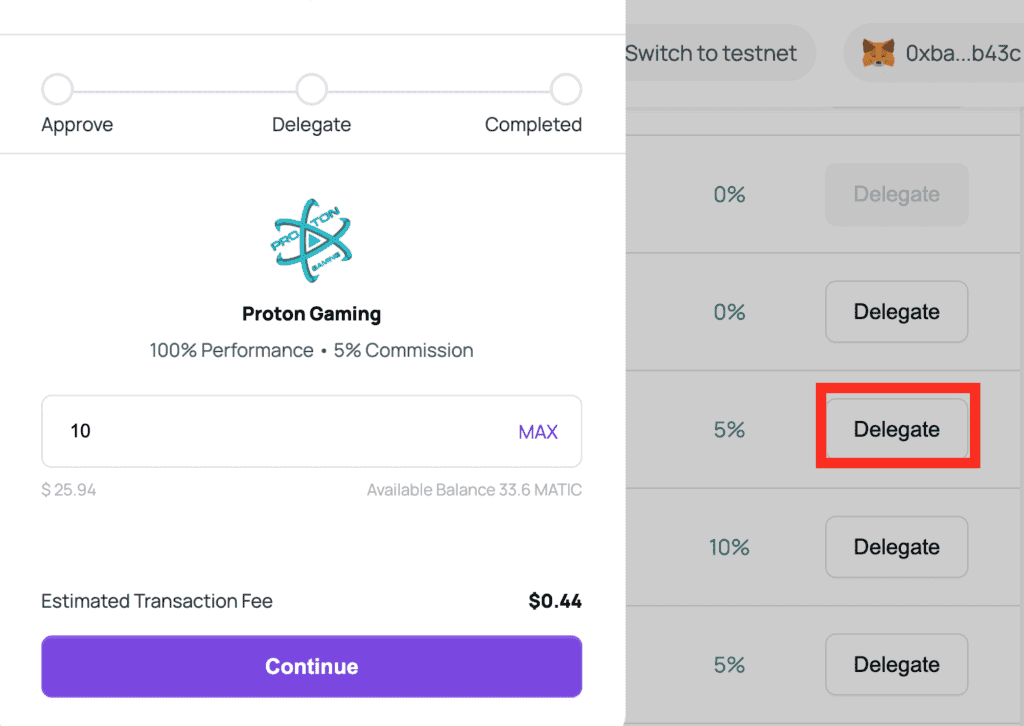Select the Approve step circle indicator
1024x726 pixels.
point(57,88)
